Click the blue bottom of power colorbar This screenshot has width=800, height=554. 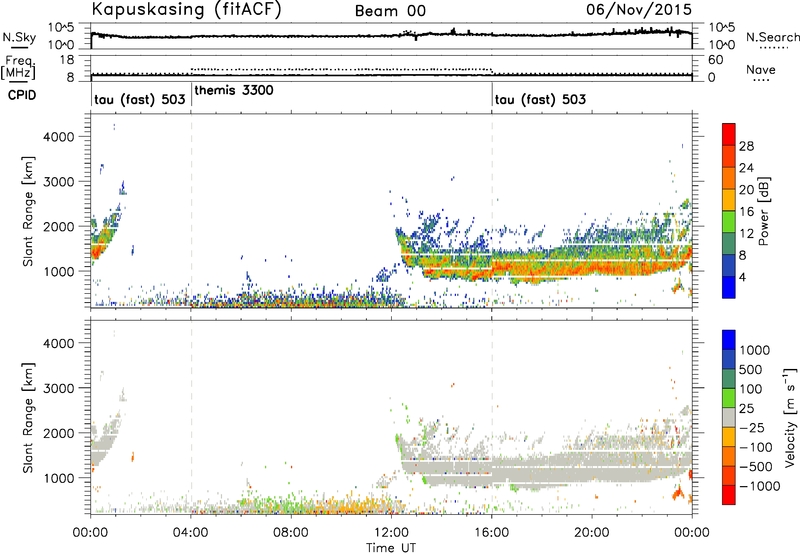tap(729, 289)
